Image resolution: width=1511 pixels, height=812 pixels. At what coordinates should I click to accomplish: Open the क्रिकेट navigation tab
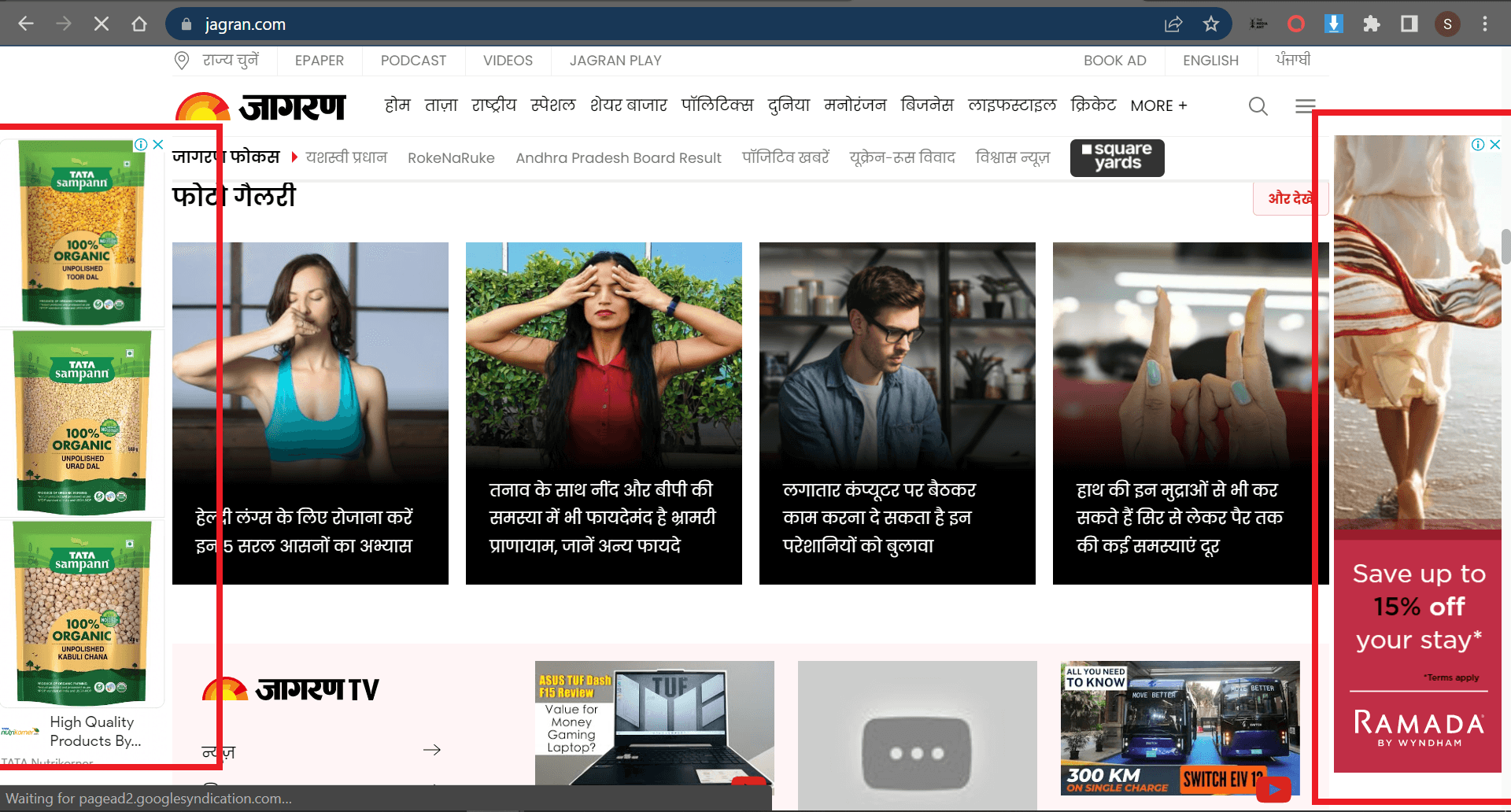tap(1093, 105)
